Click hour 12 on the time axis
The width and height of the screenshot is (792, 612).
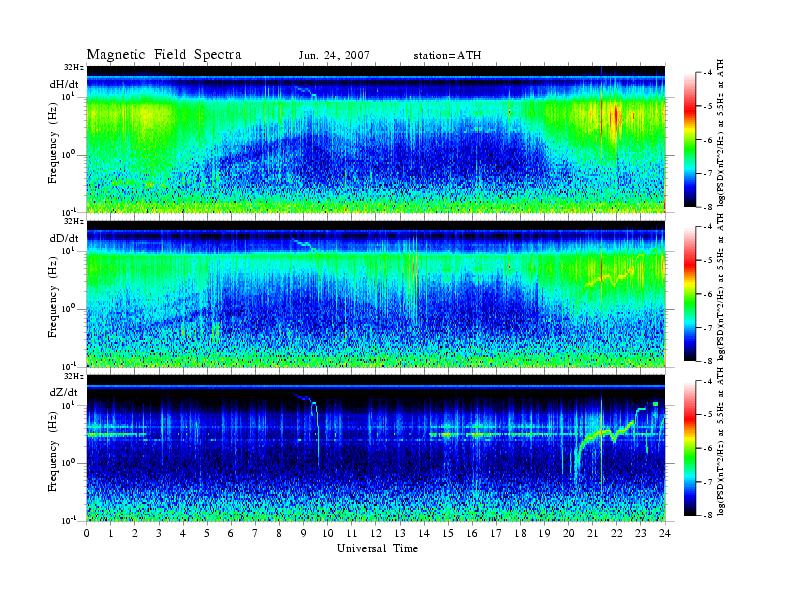coord(376,533)
